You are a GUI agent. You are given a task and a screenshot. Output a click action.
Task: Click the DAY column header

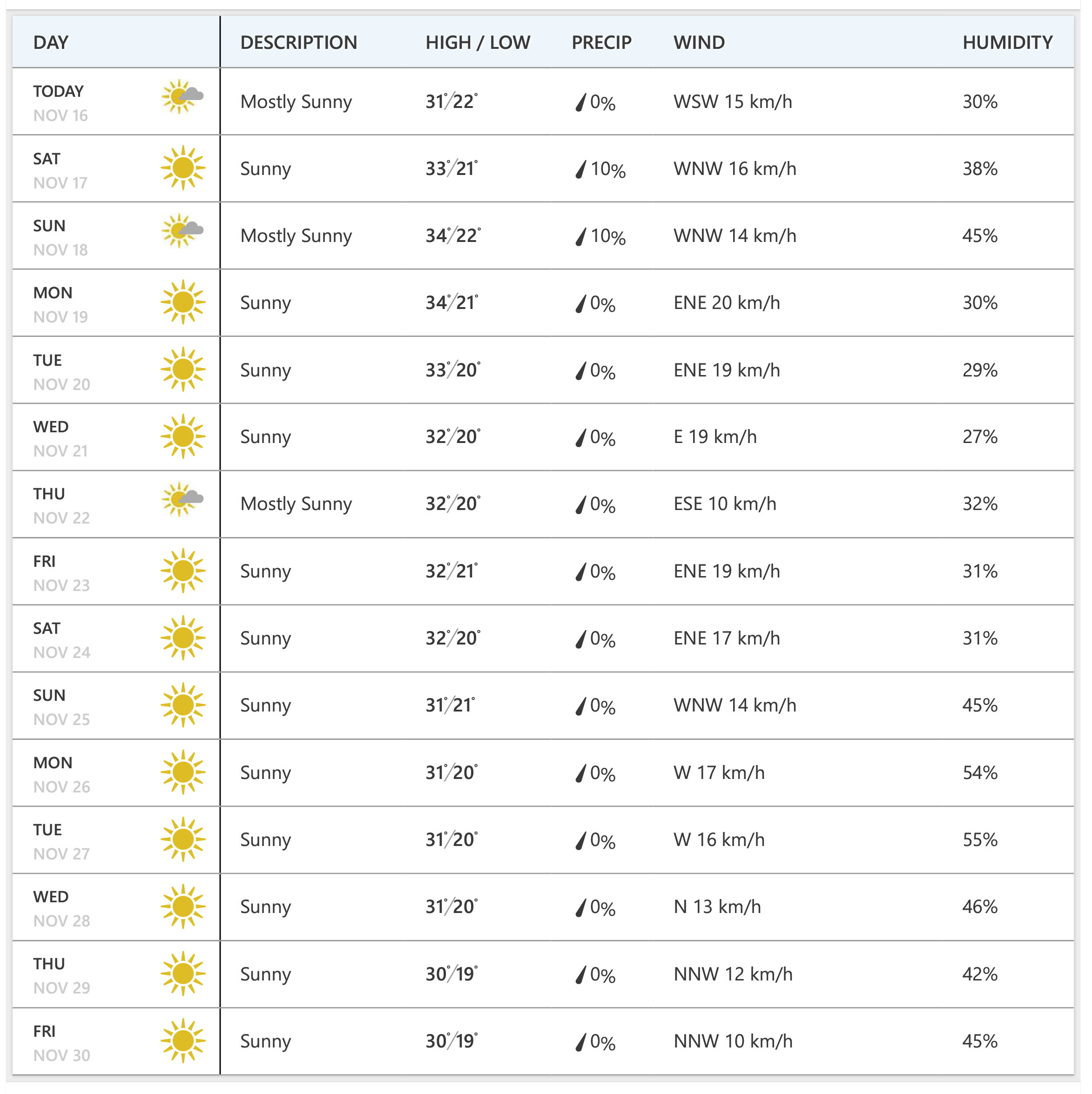51,42
